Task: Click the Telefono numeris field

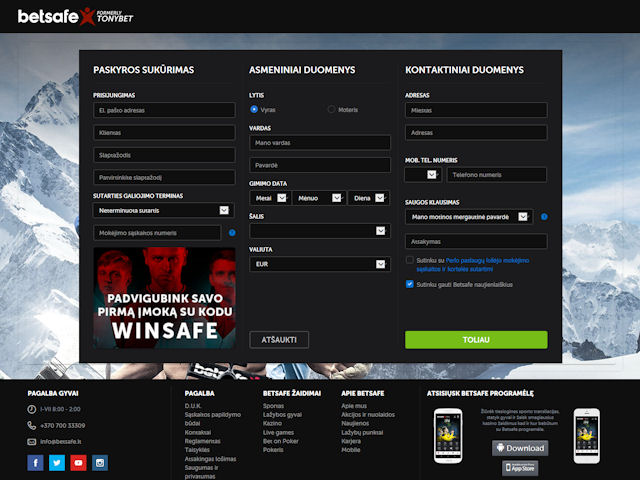Action: click(497, 175)
